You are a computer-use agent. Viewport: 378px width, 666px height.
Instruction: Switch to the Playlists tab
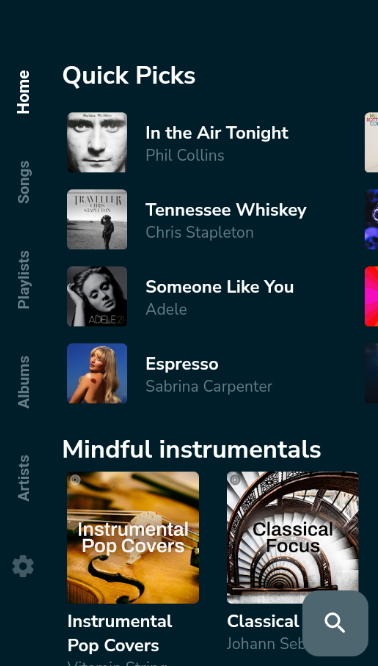point(23,279)
